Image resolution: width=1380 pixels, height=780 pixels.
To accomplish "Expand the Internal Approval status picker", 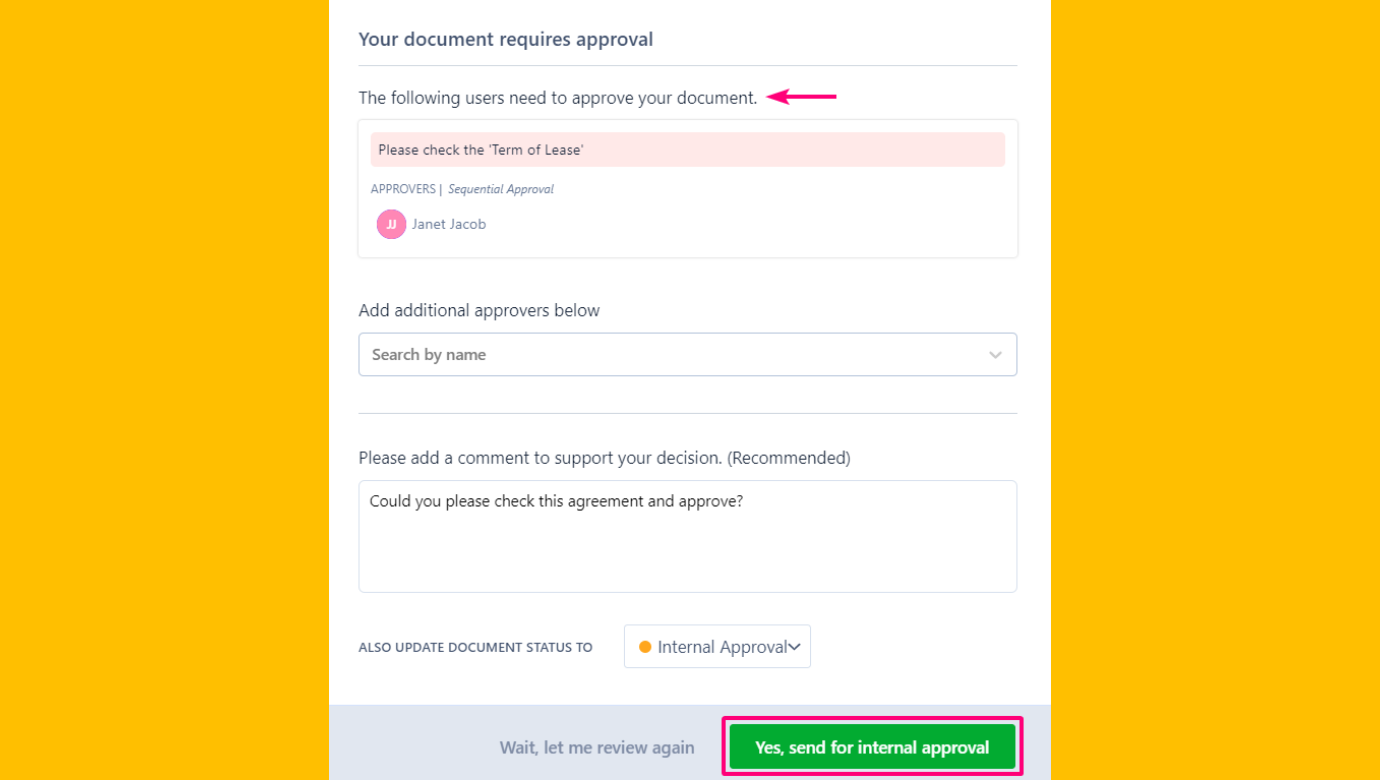I will point(717,646).
